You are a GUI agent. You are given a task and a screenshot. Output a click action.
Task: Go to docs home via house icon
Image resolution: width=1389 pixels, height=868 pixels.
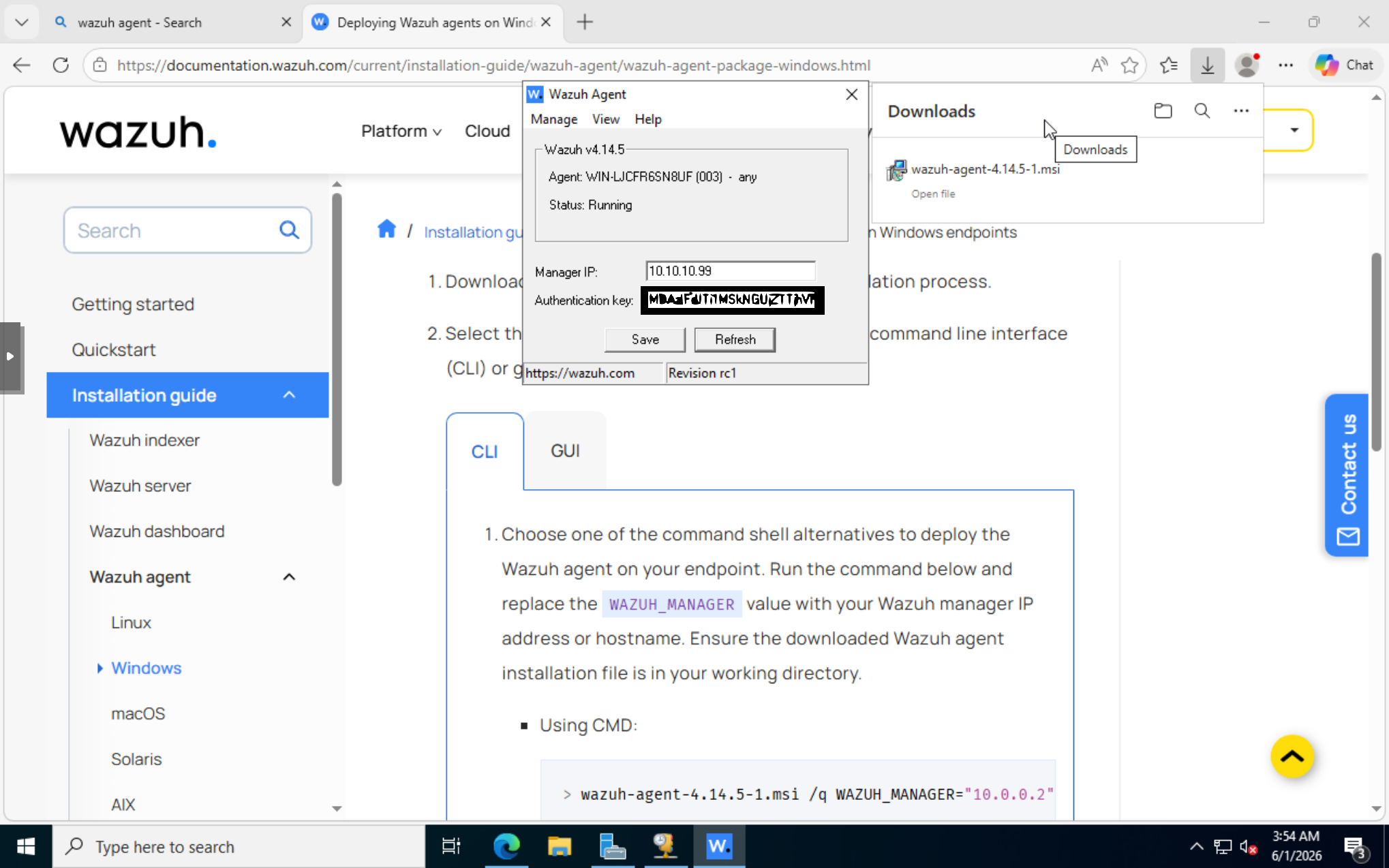(386, 230)
